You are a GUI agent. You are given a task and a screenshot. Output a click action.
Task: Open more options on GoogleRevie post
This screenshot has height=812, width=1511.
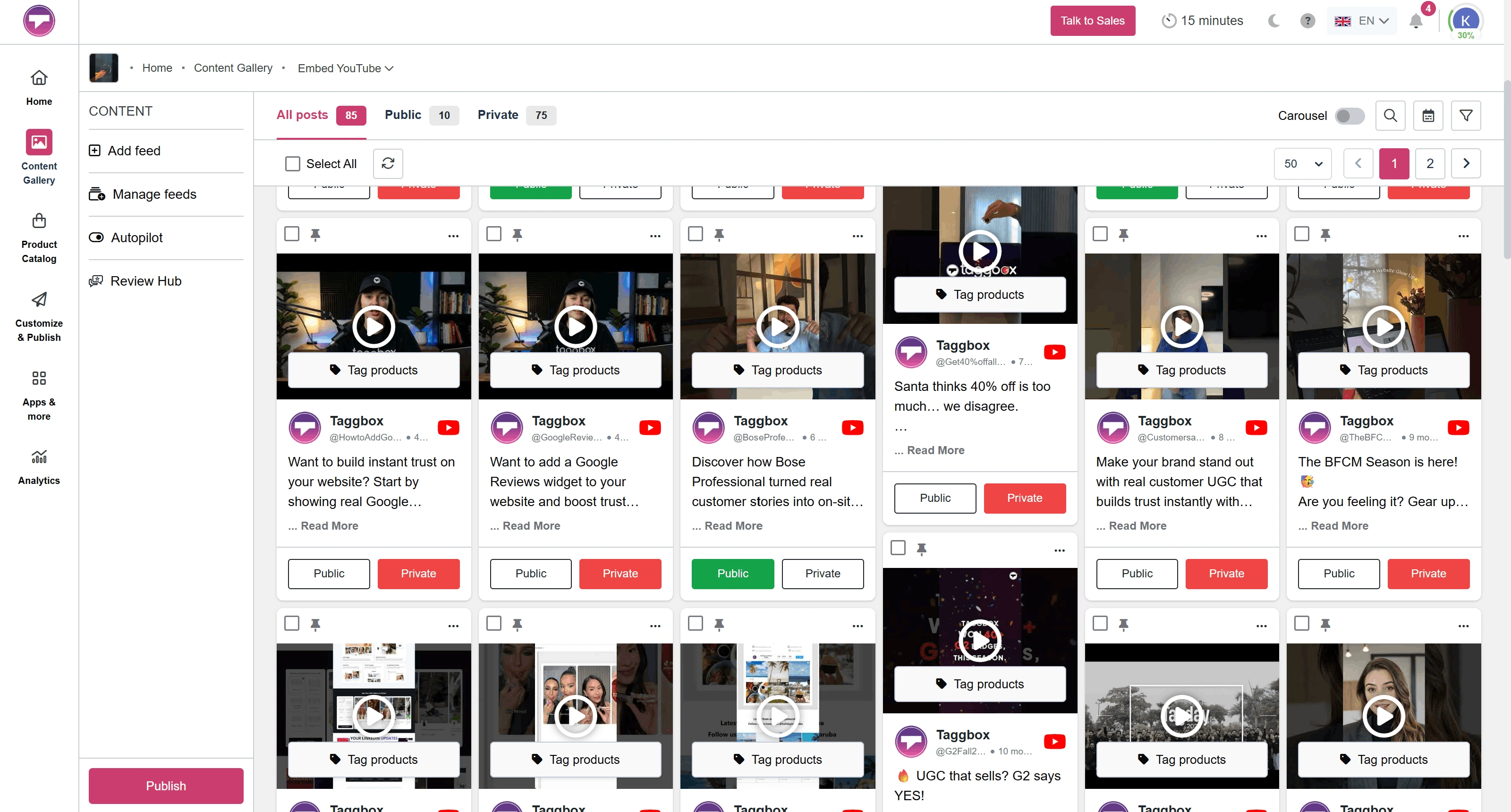[655, 236]
